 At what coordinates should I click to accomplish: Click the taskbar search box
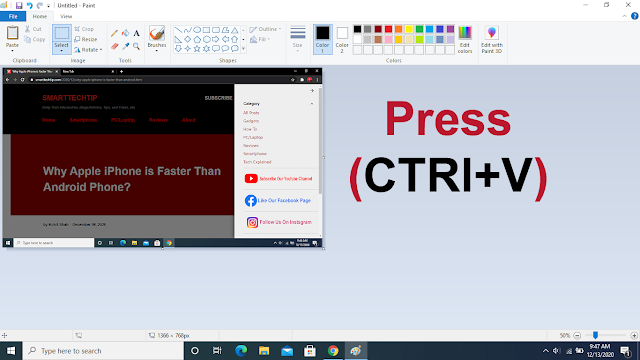click(x=103, y=351)
